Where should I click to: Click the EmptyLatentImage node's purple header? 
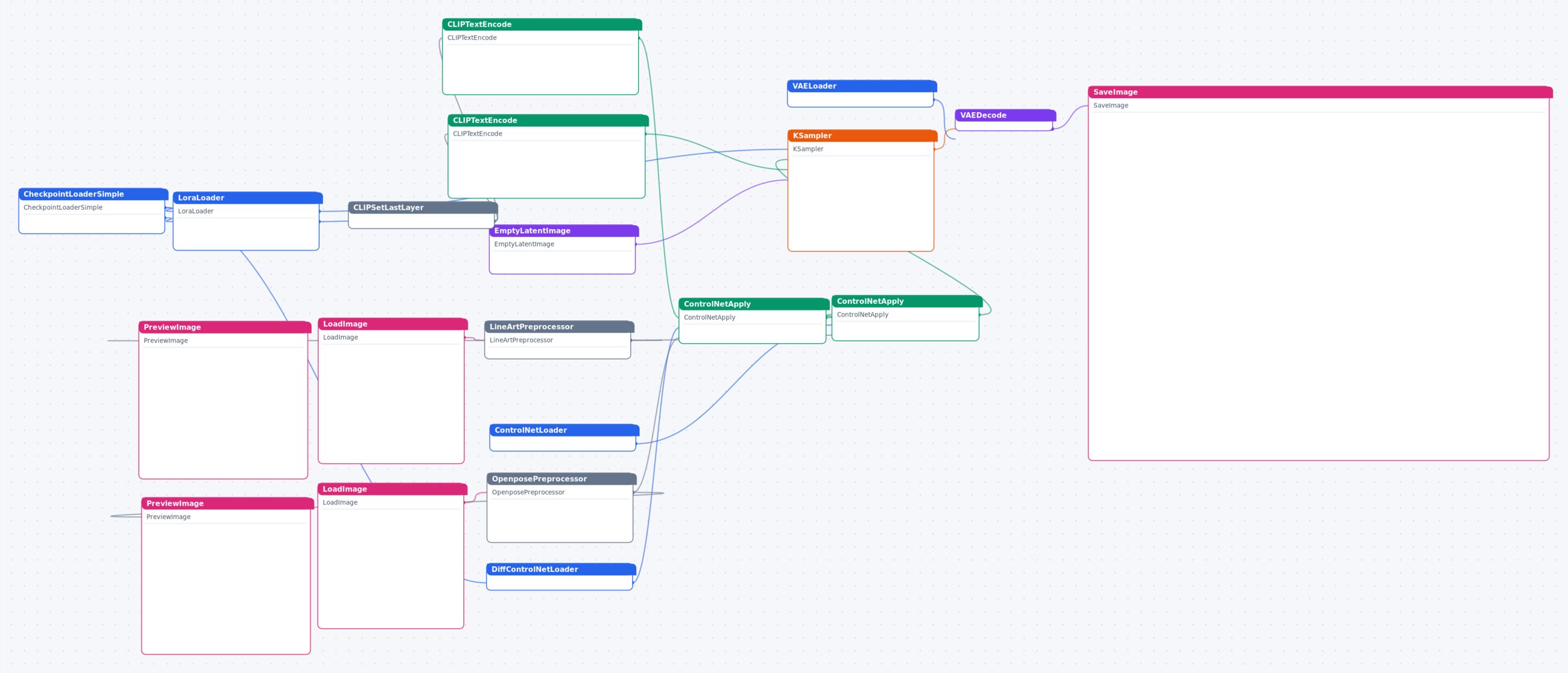click(564, 230)
